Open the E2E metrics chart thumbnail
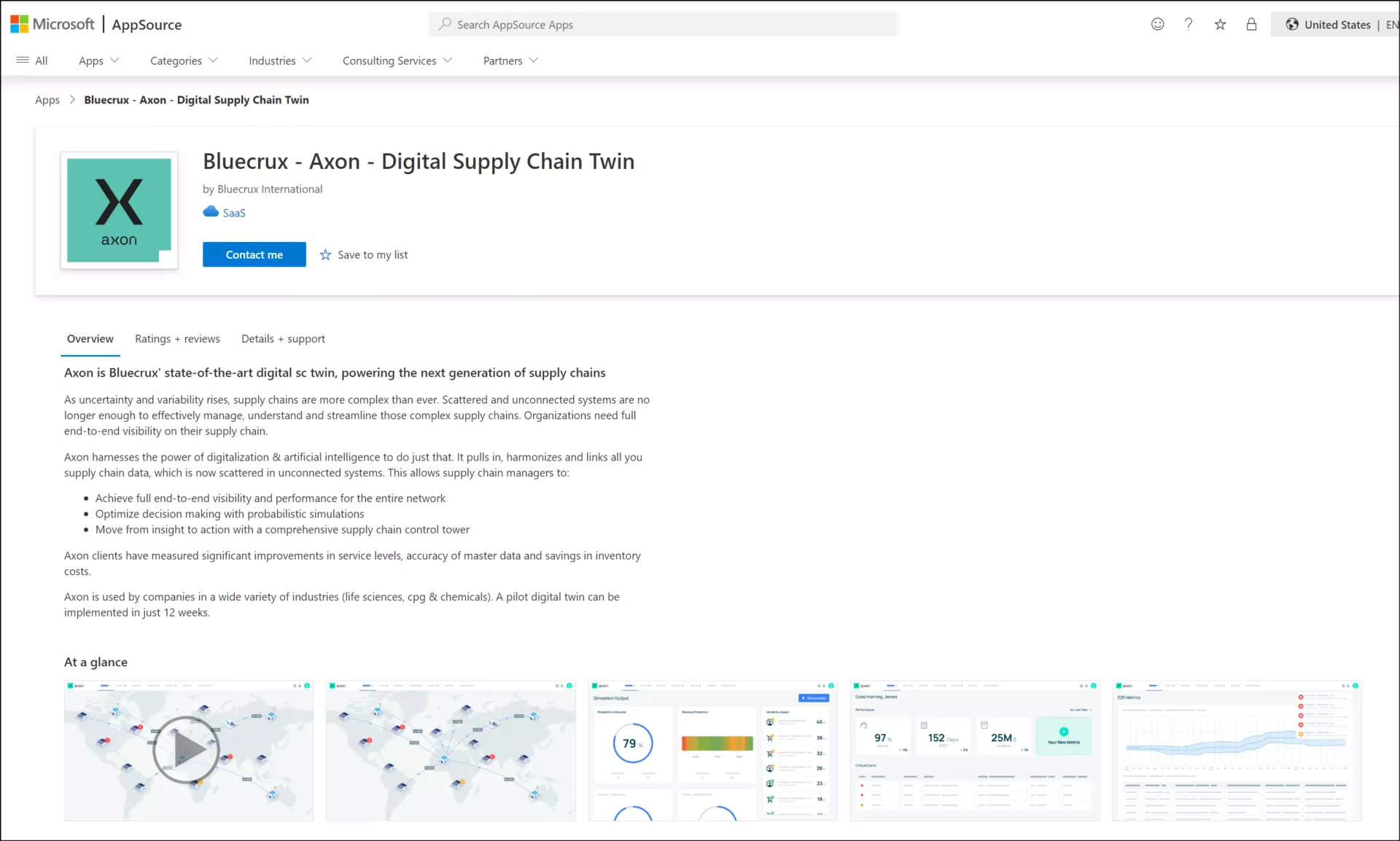 point(1237,751)
